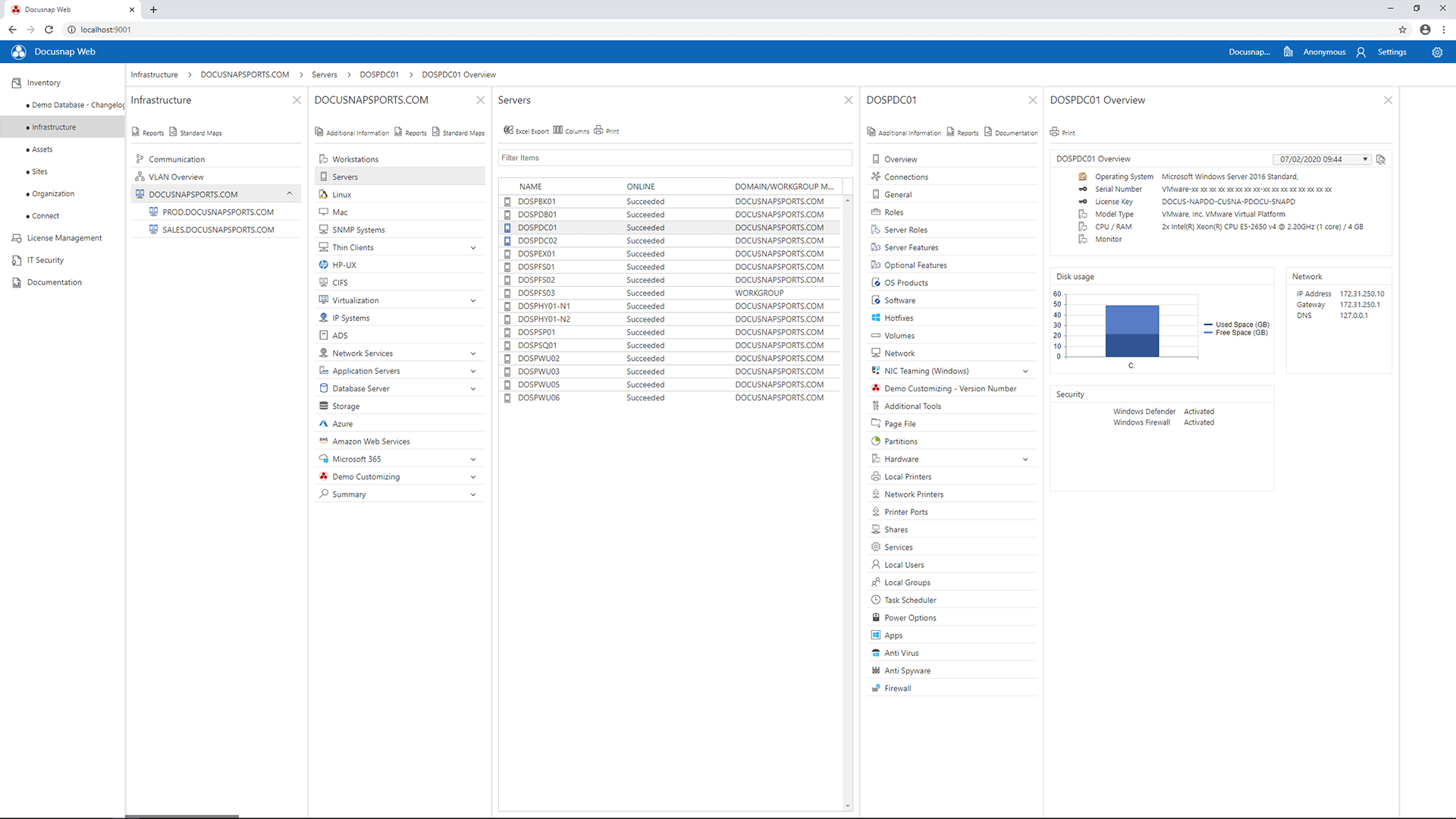Open the date selector dropdown showing 07/02/2020
The height and width of the screenshot is (819, 1456).
pyautogui.click(x=1364, y=159)
